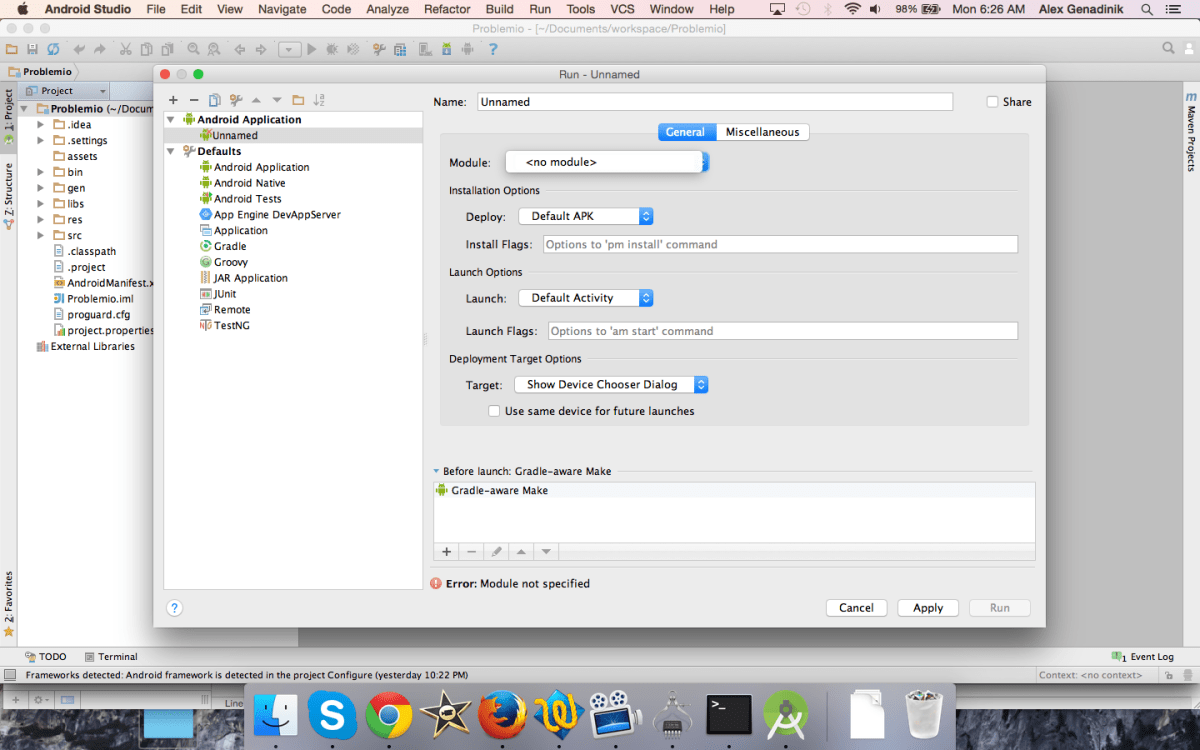The height and width of the screenshot is (750, 1200).
Task: Click the Cut scissors icon in toolbar
Action: click(x=125, y=49)
